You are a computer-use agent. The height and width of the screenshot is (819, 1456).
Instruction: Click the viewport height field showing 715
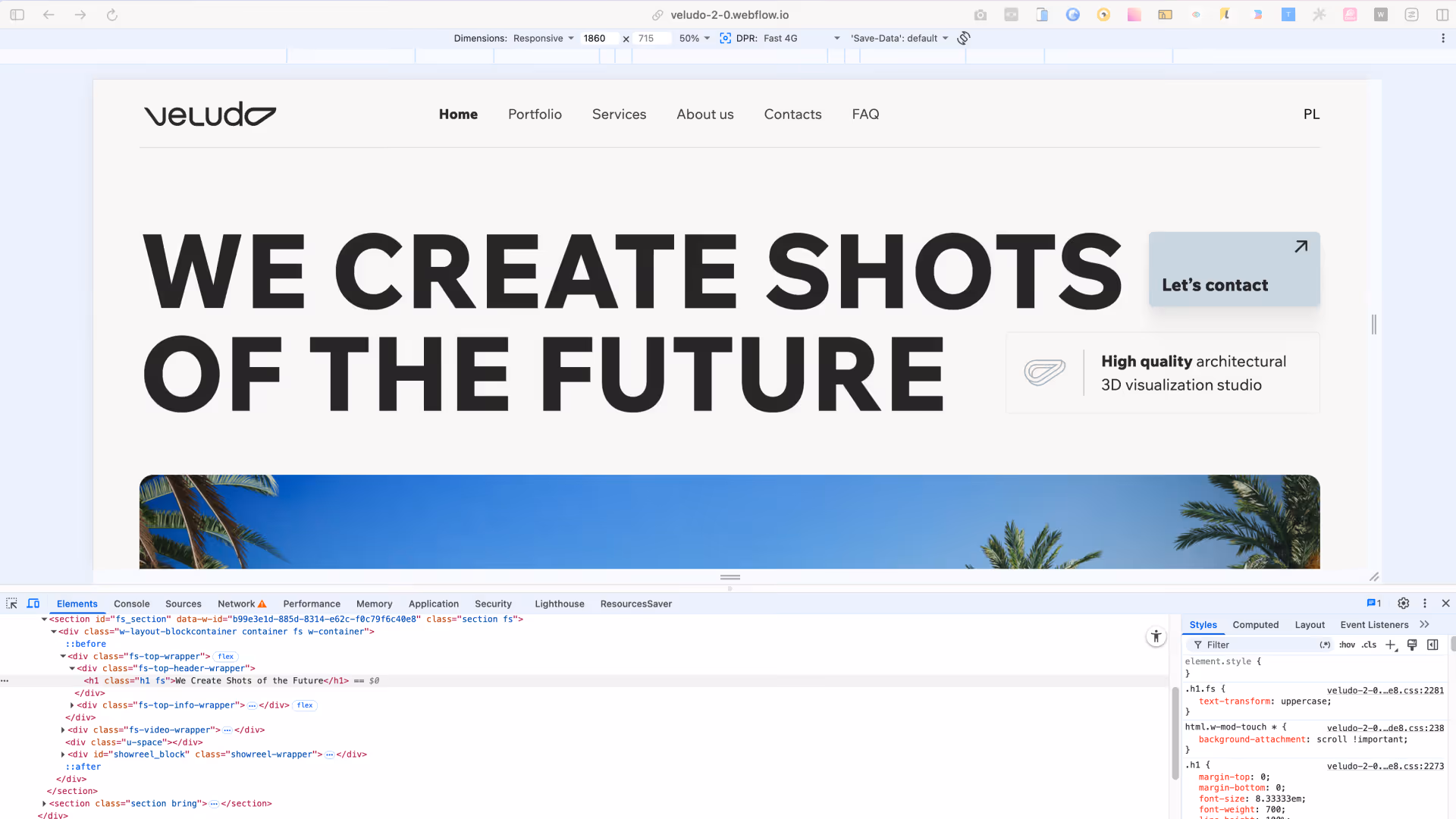[652, 38]
